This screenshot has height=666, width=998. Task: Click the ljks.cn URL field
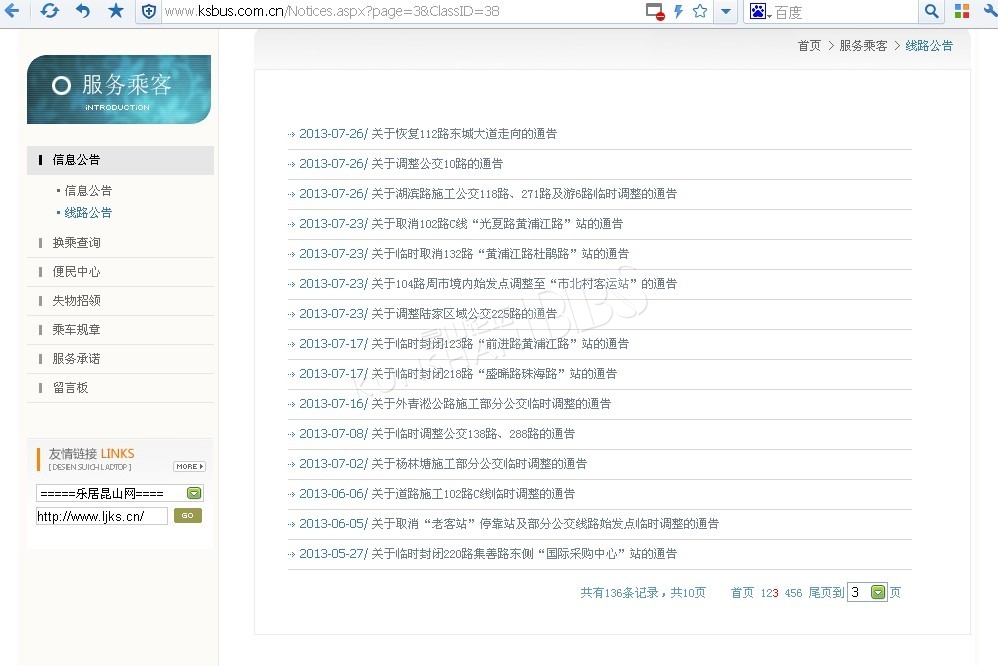(x=102, y=516)
